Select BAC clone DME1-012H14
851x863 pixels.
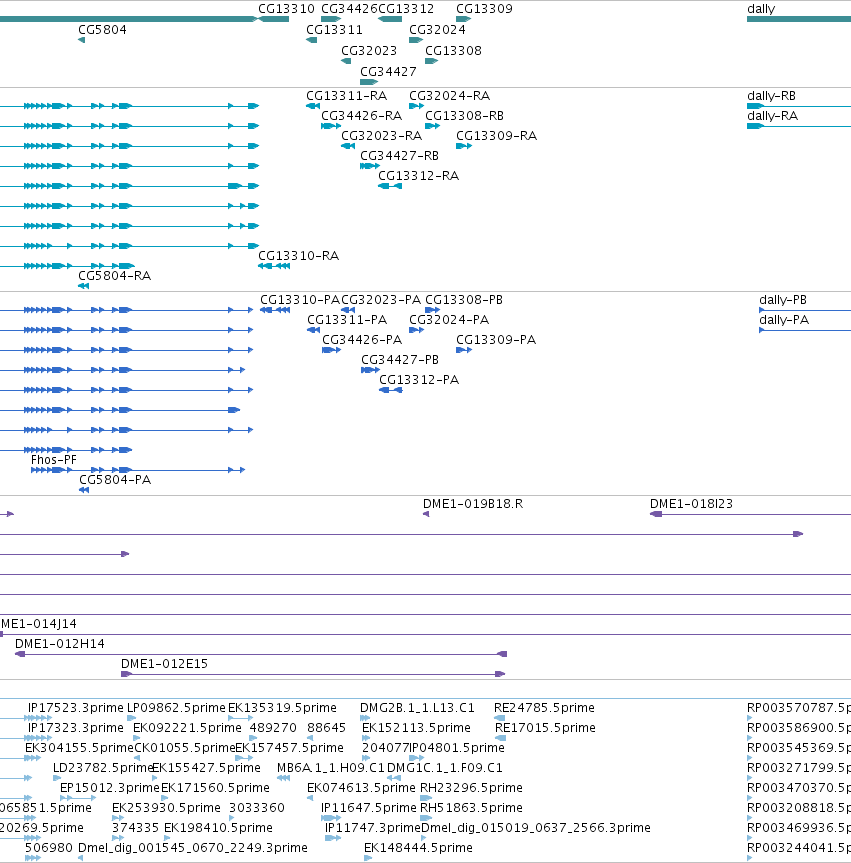[x=59, y=644]
